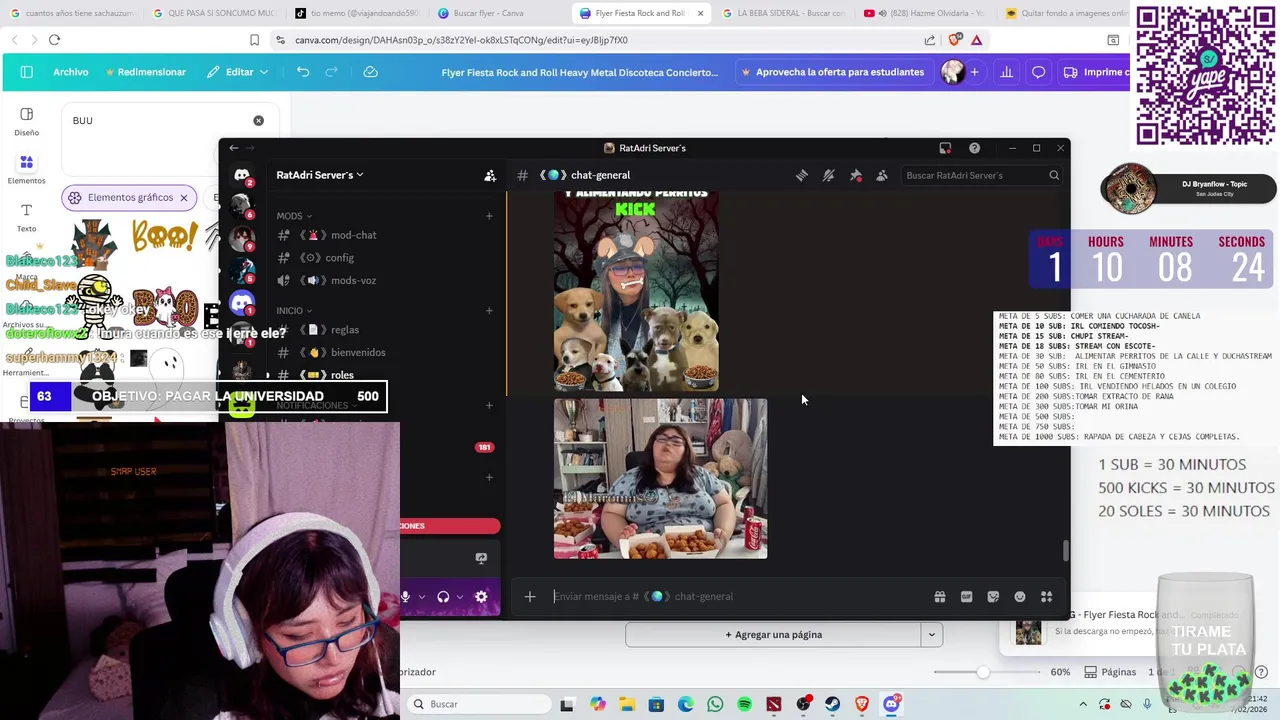Open pinned messages in Discord header
Viewport: 1280px width, 720px height.
click(x=856, y=175)
